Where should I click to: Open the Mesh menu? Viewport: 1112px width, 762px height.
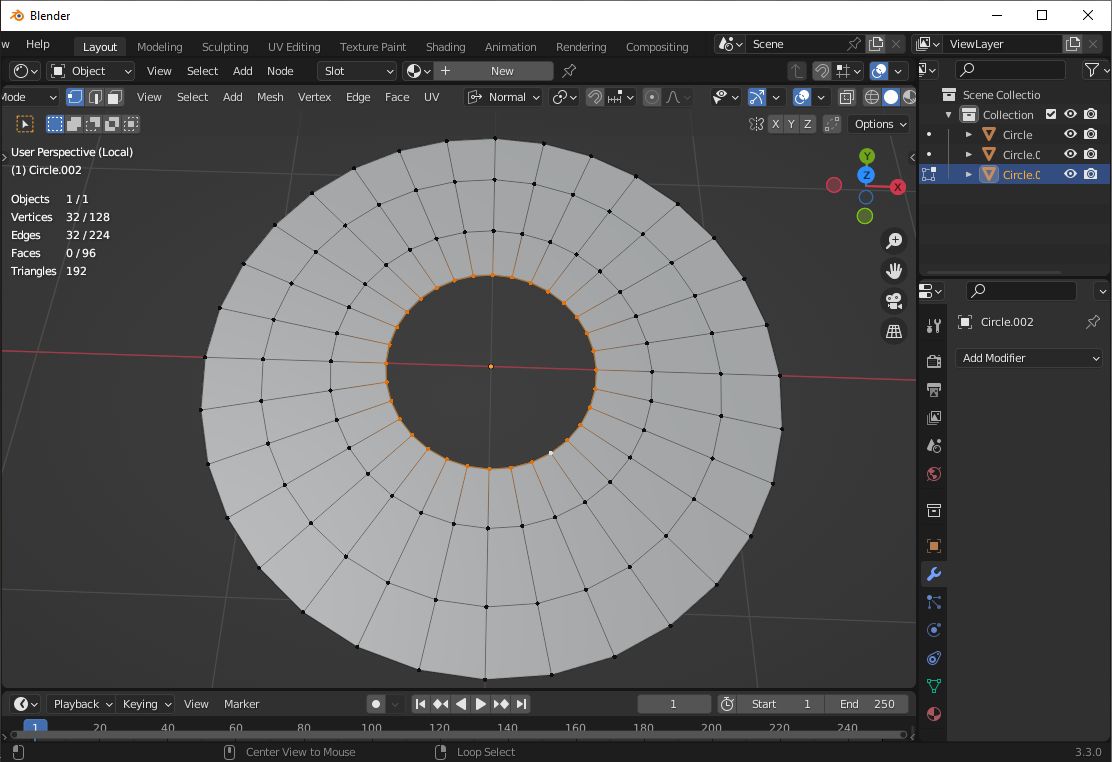click(270, 97)
